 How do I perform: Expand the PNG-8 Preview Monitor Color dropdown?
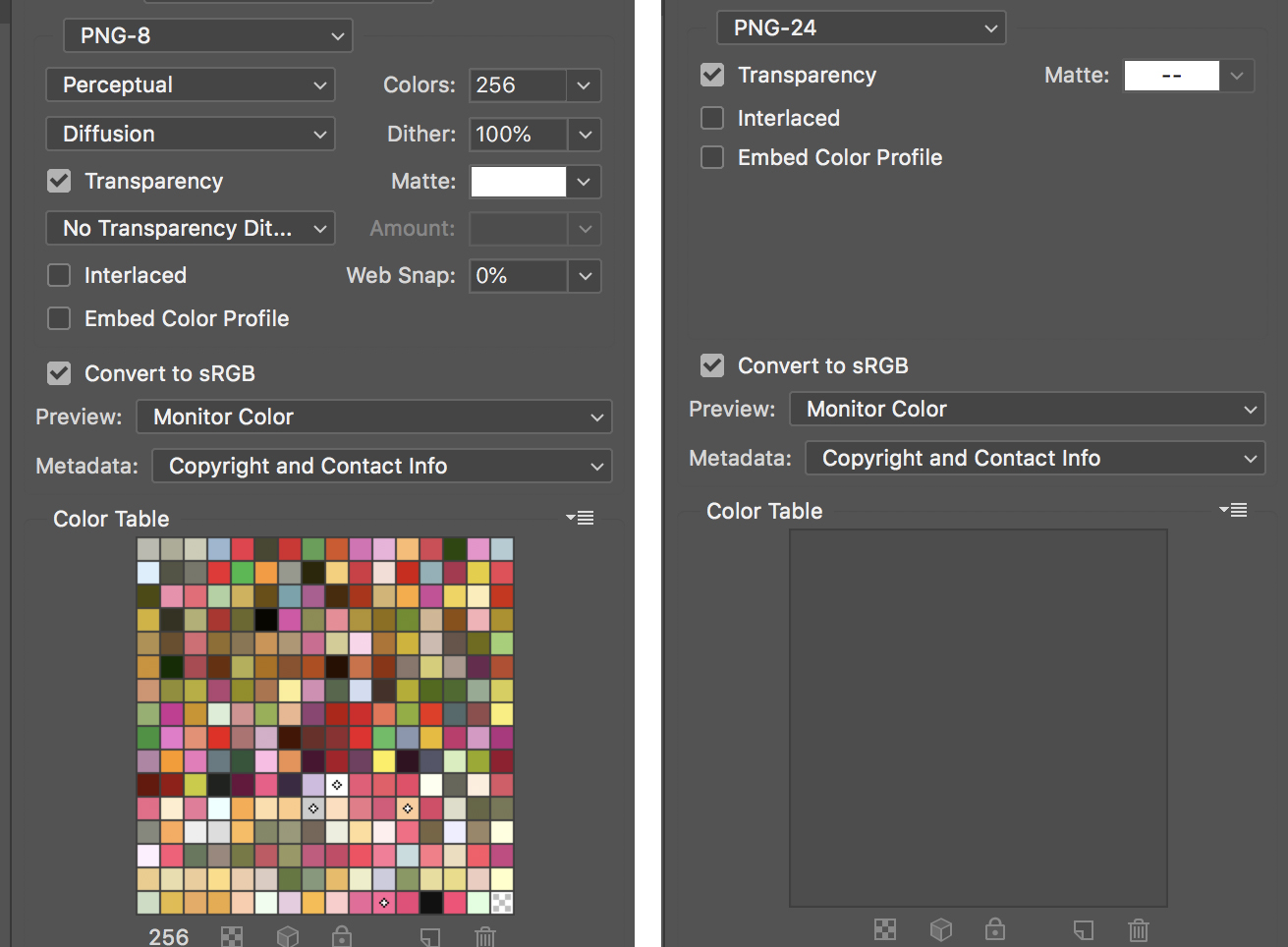pyautogui.click(x=373, y=418)
